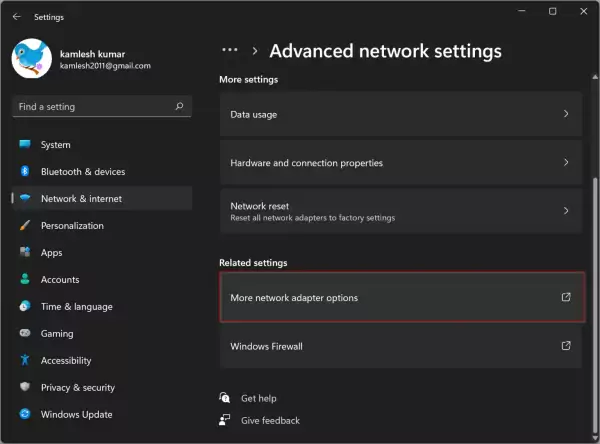Open Windows Update label
The image size is (600, 444).
(x=77, y=415)
